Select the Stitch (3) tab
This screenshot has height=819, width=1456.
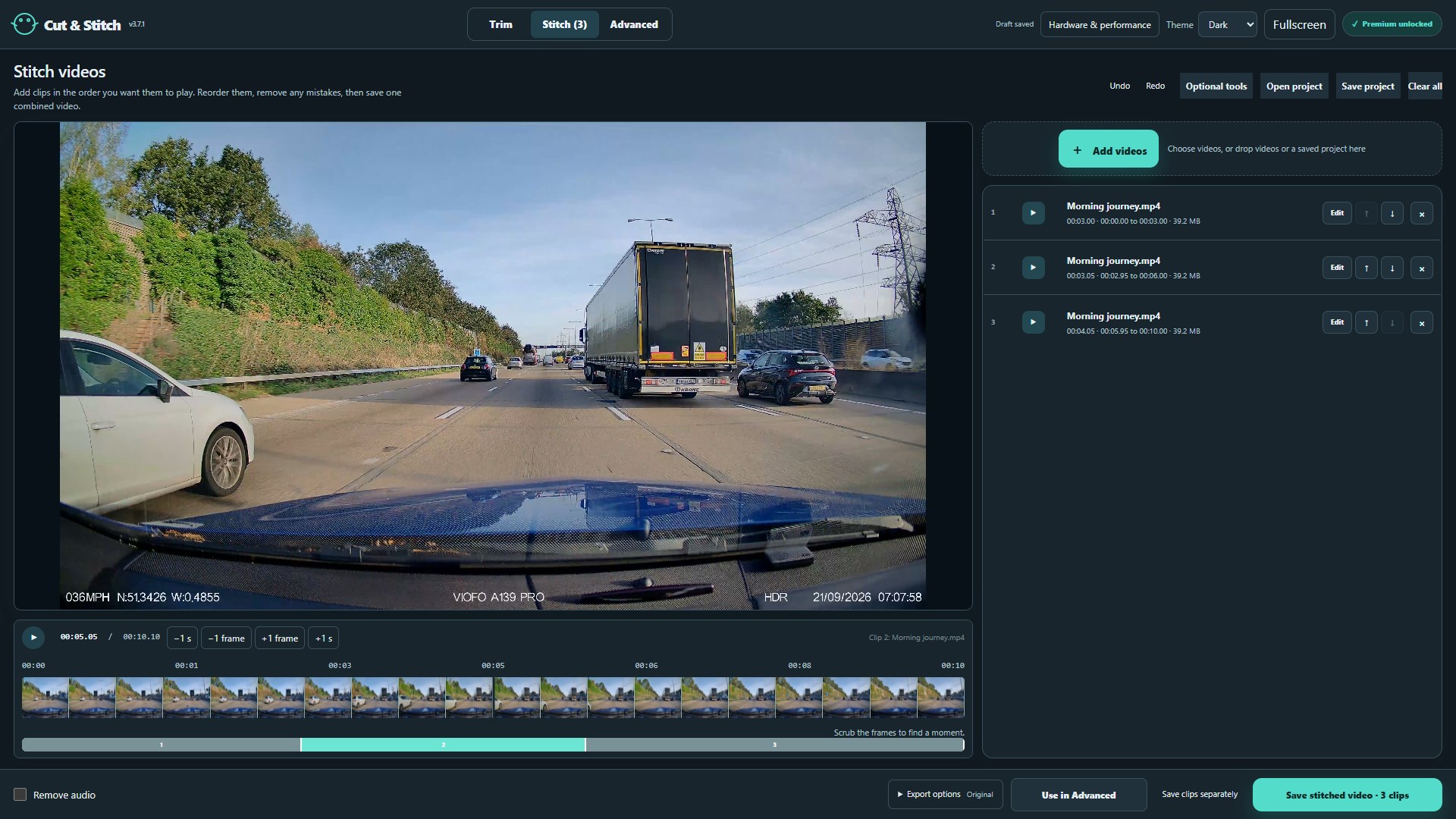[x=564, y=24]
